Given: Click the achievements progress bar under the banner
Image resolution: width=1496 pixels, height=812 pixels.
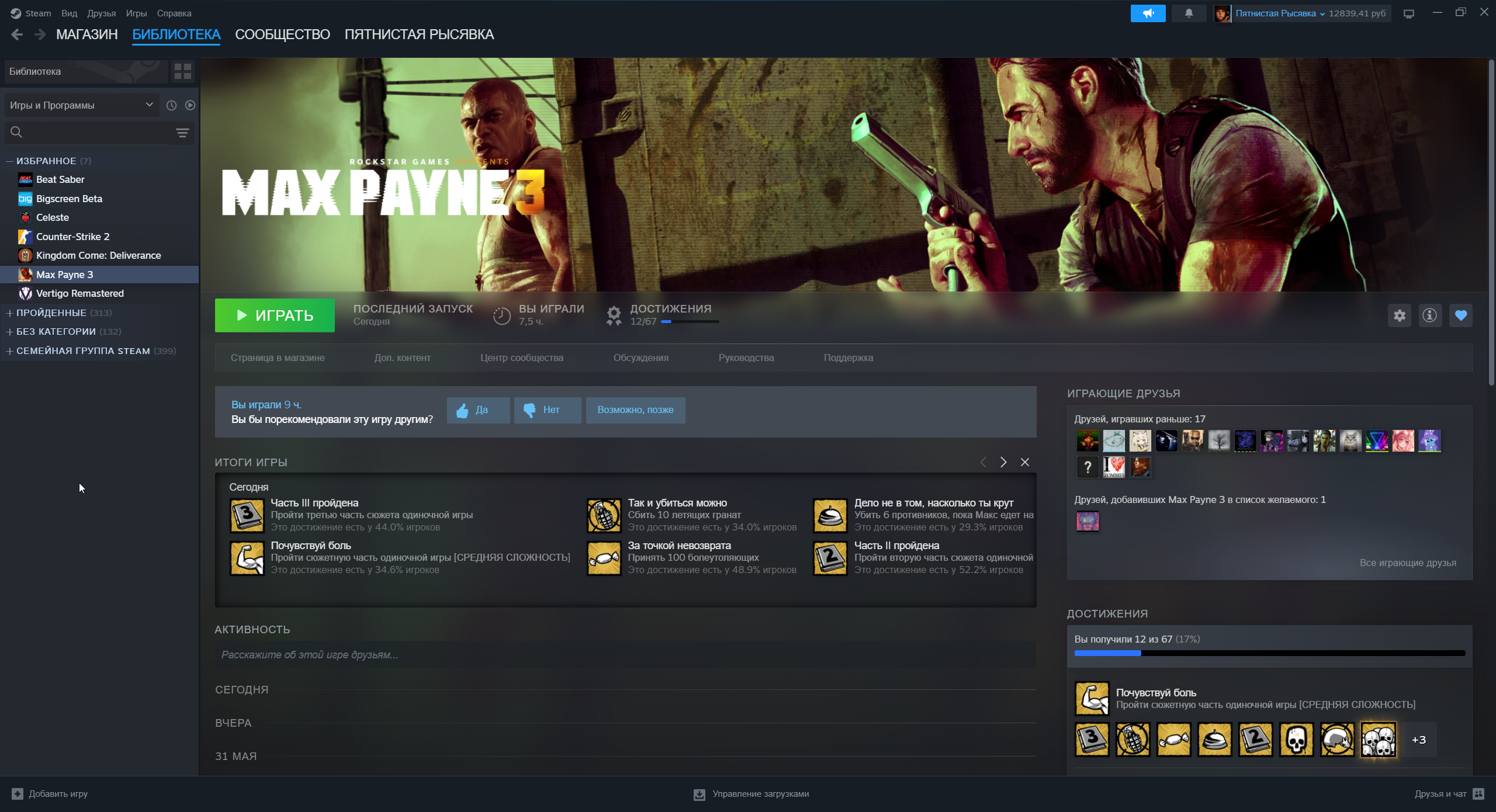Looking at the screenshot, I should click(x=690, y=321).
